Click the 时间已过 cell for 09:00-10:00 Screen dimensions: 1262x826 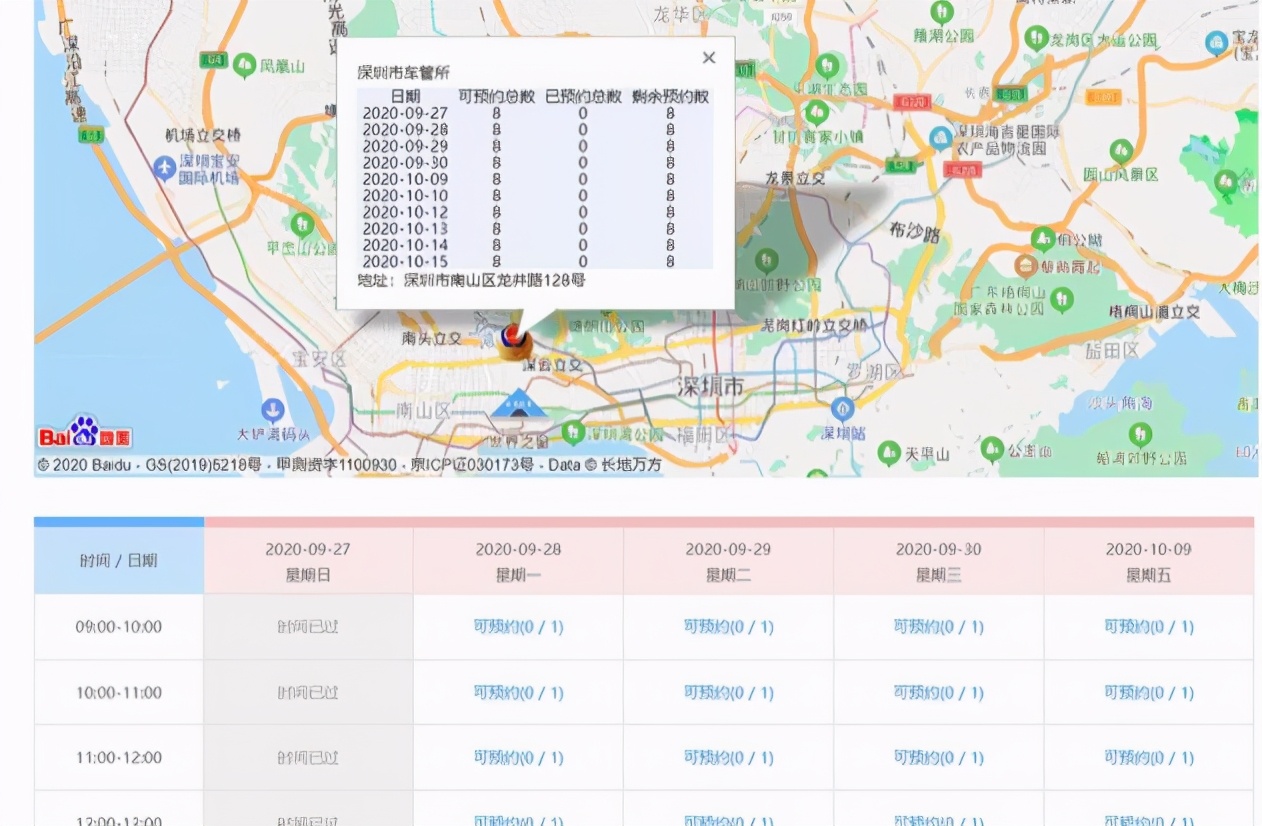coord(308,627)
